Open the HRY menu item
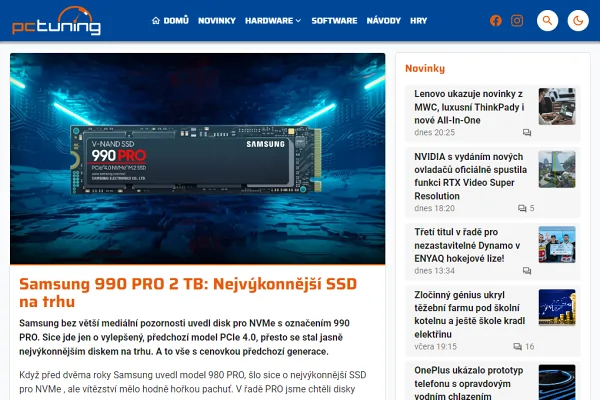 point(418,21)
